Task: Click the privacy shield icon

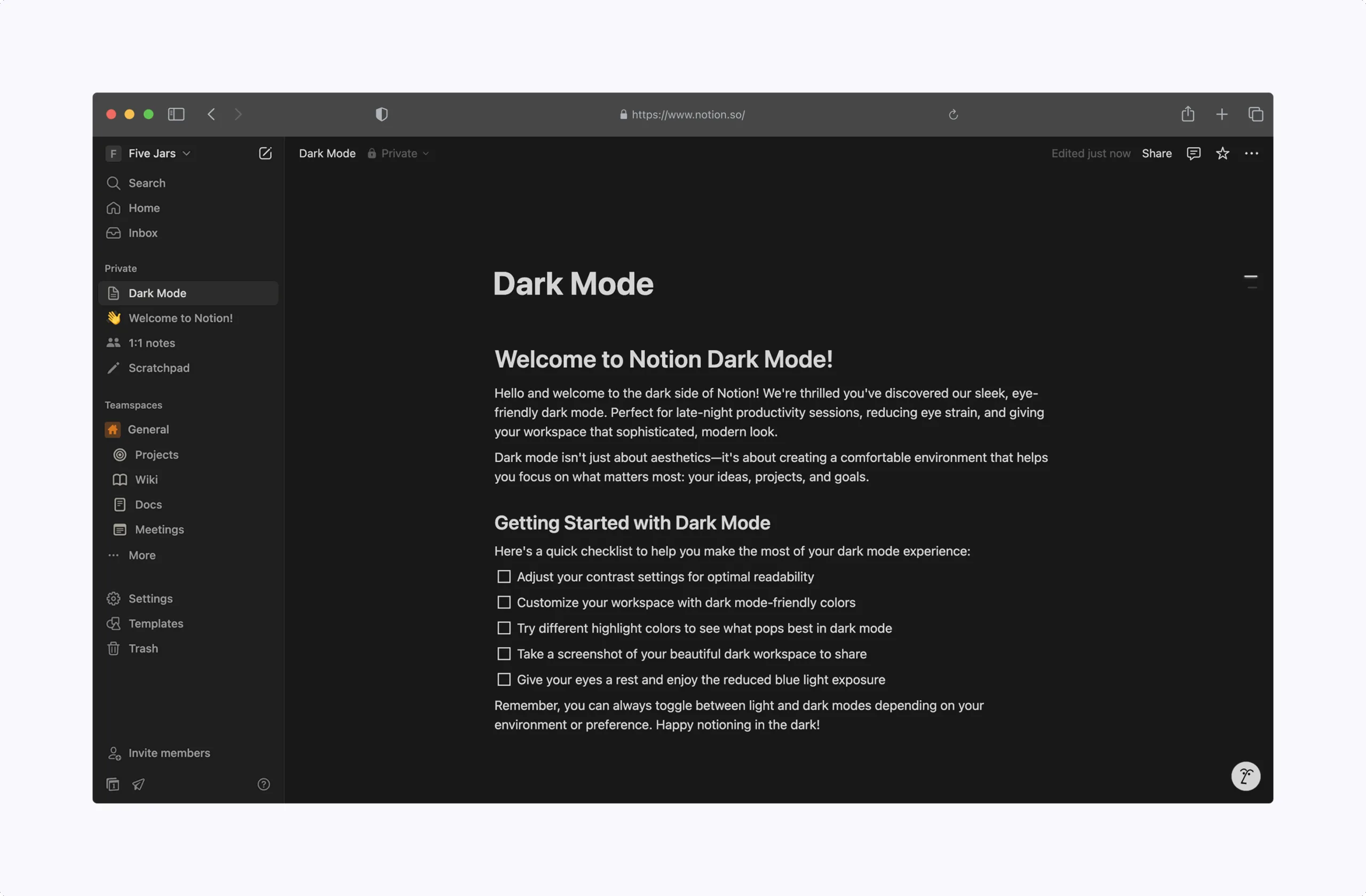Action: coord(382,114)
